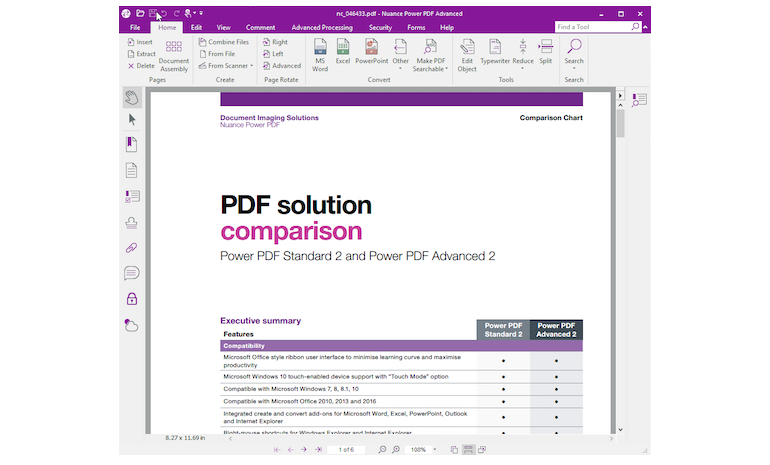Screen dimensions: 770x465
Task: Click the Save icon in the title bar
Action: point(153,13)
